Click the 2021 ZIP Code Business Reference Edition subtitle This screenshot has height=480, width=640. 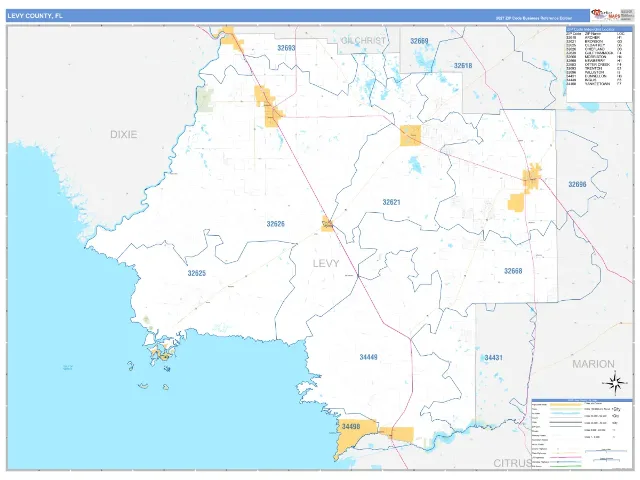(534, 18)
